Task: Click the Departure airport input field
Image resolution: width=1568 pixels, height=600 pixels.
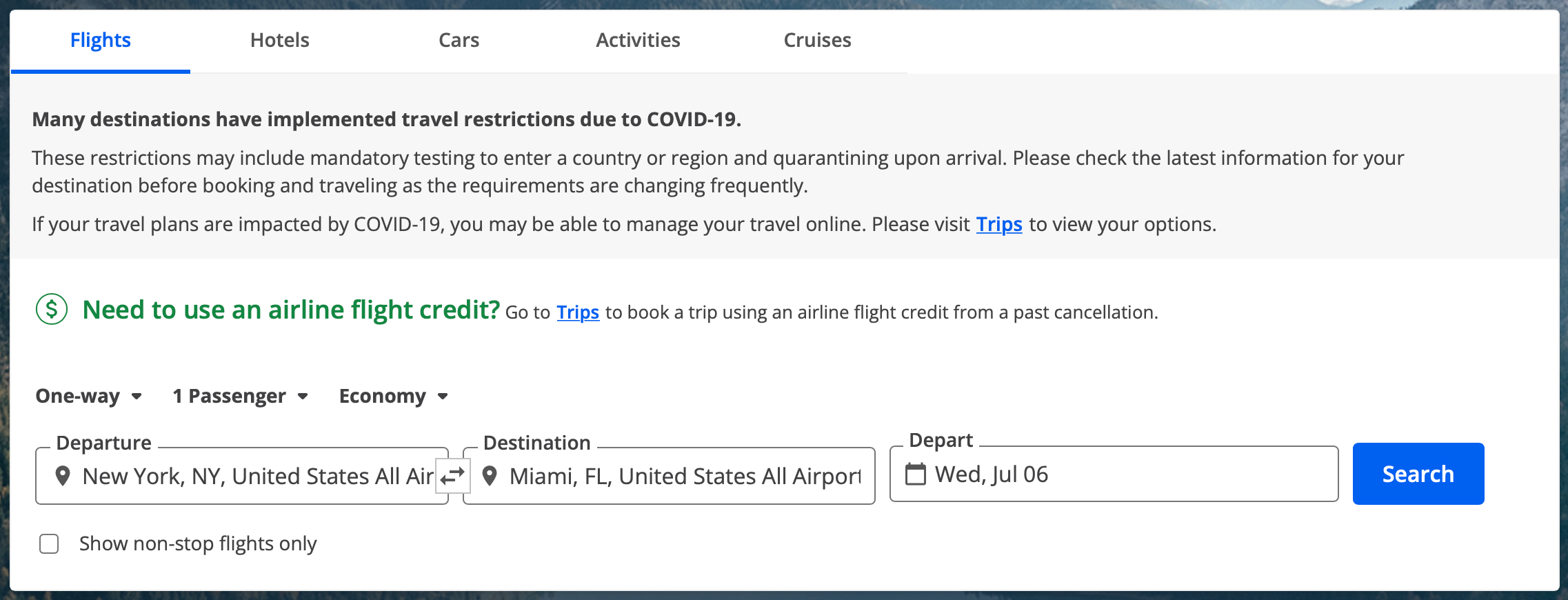Action: tap(255, 475)
